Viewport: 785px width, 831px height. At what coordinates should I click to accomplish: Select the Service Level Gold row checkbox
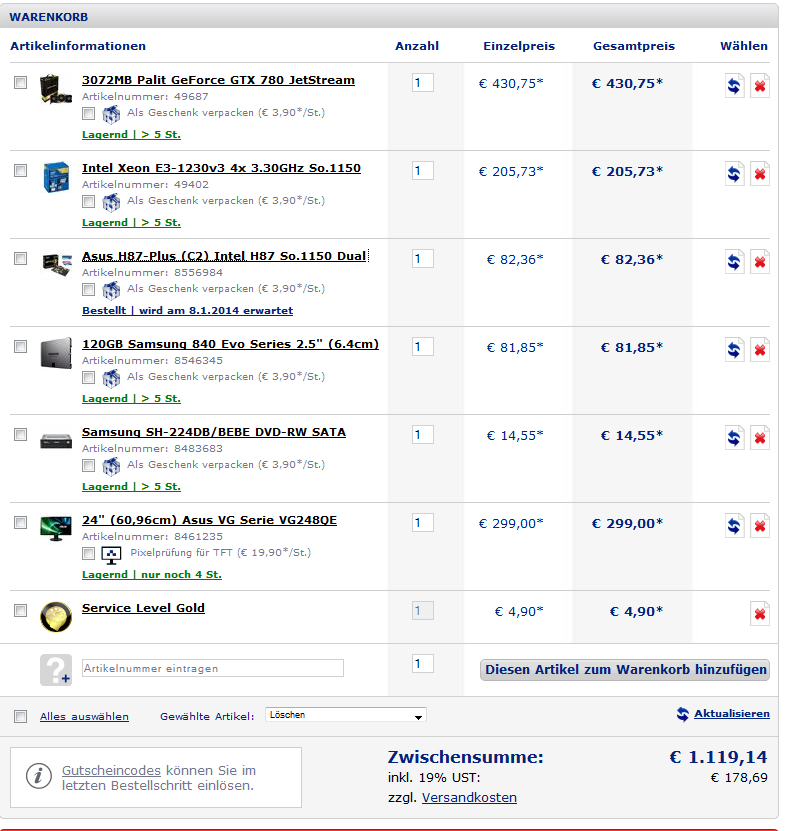[x=20, y=610]
